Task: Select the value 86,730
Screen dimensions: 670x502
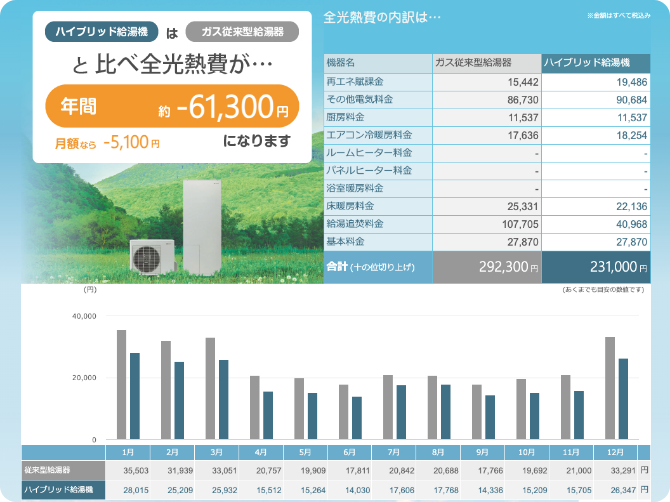Action: point(523,100)
